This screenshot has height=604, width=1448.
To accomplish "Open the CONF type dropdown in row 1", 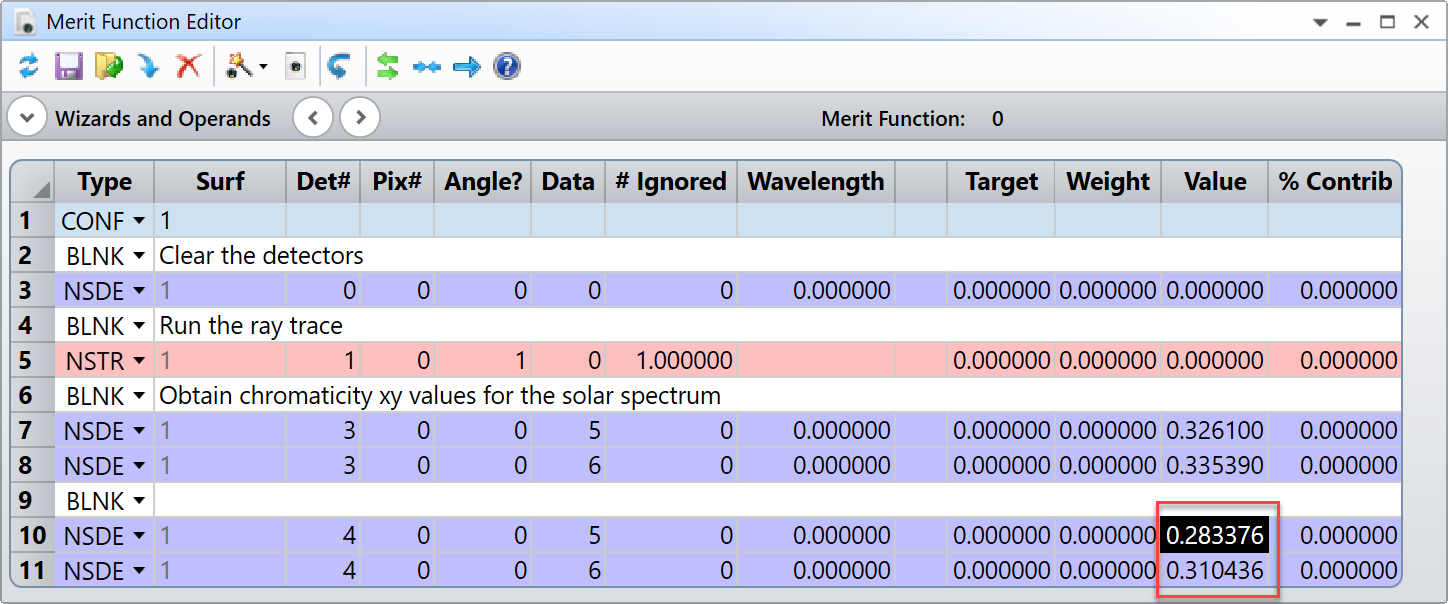I will tap(139, 221).
